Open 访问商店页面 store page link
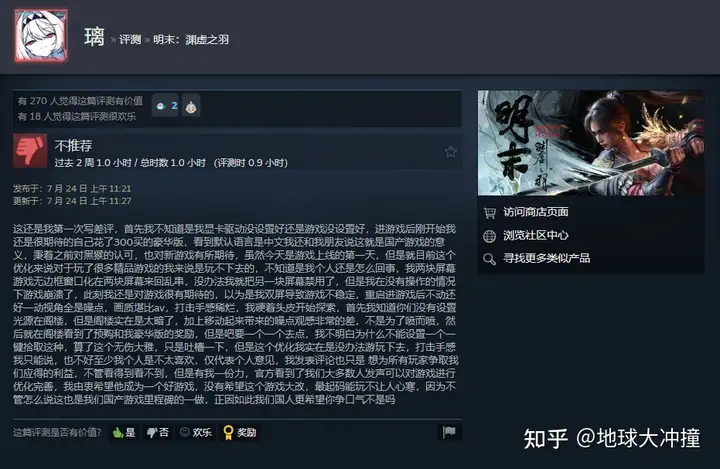Screen dimensions: 720x469 pos(535,212)
